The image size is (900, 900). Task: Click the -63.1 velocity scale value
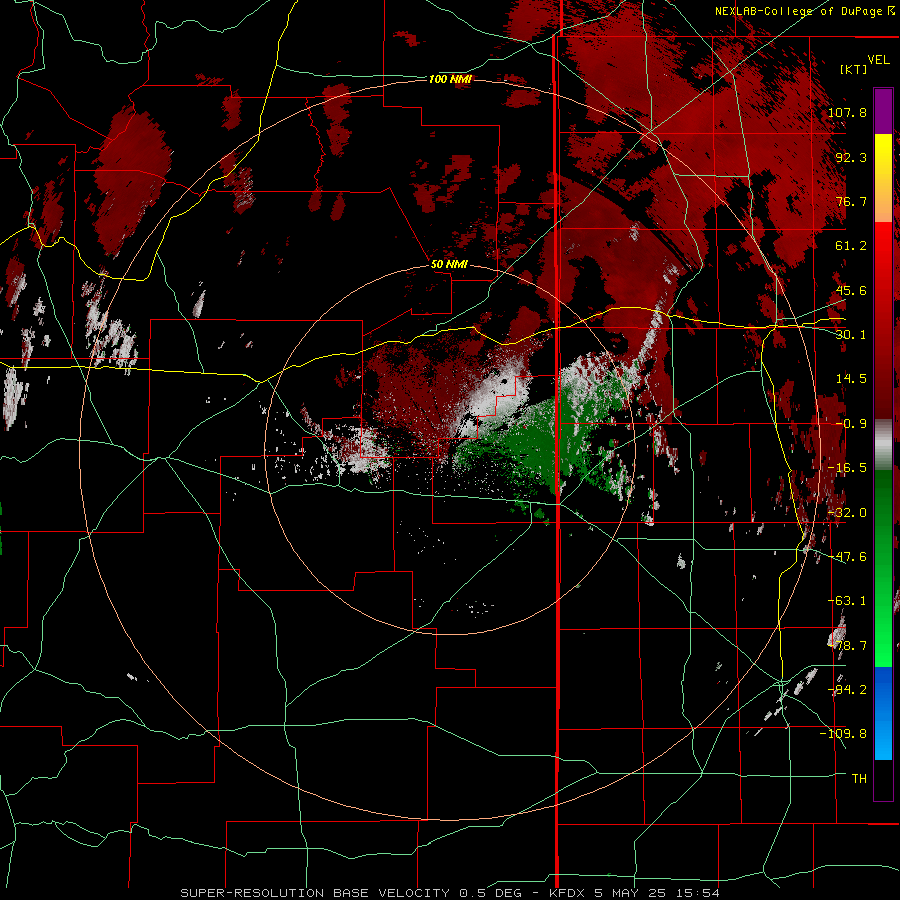coord(847,601)
